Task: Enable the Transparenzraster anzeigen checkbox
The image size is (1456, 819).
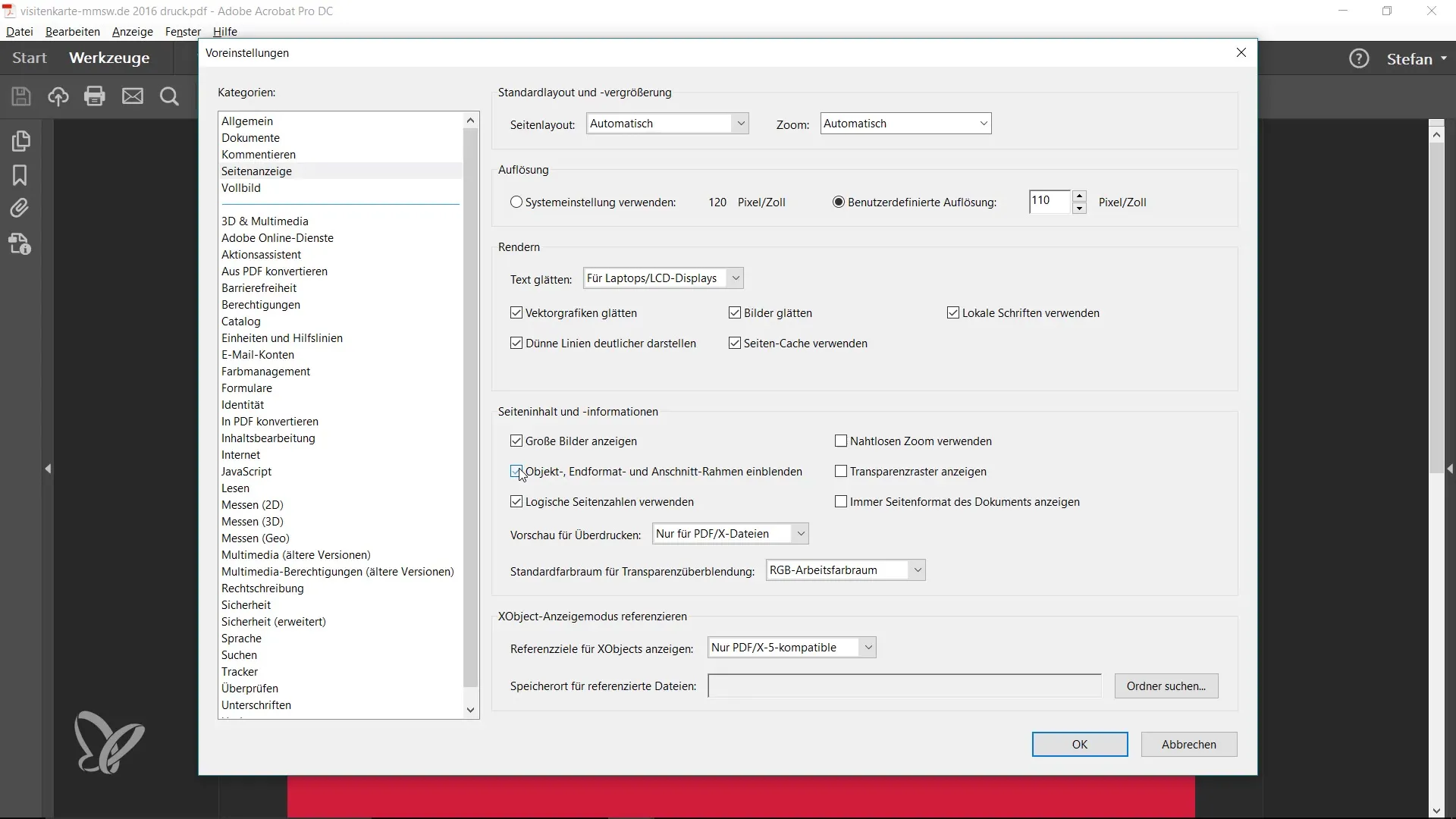Action: coord(841,472)
